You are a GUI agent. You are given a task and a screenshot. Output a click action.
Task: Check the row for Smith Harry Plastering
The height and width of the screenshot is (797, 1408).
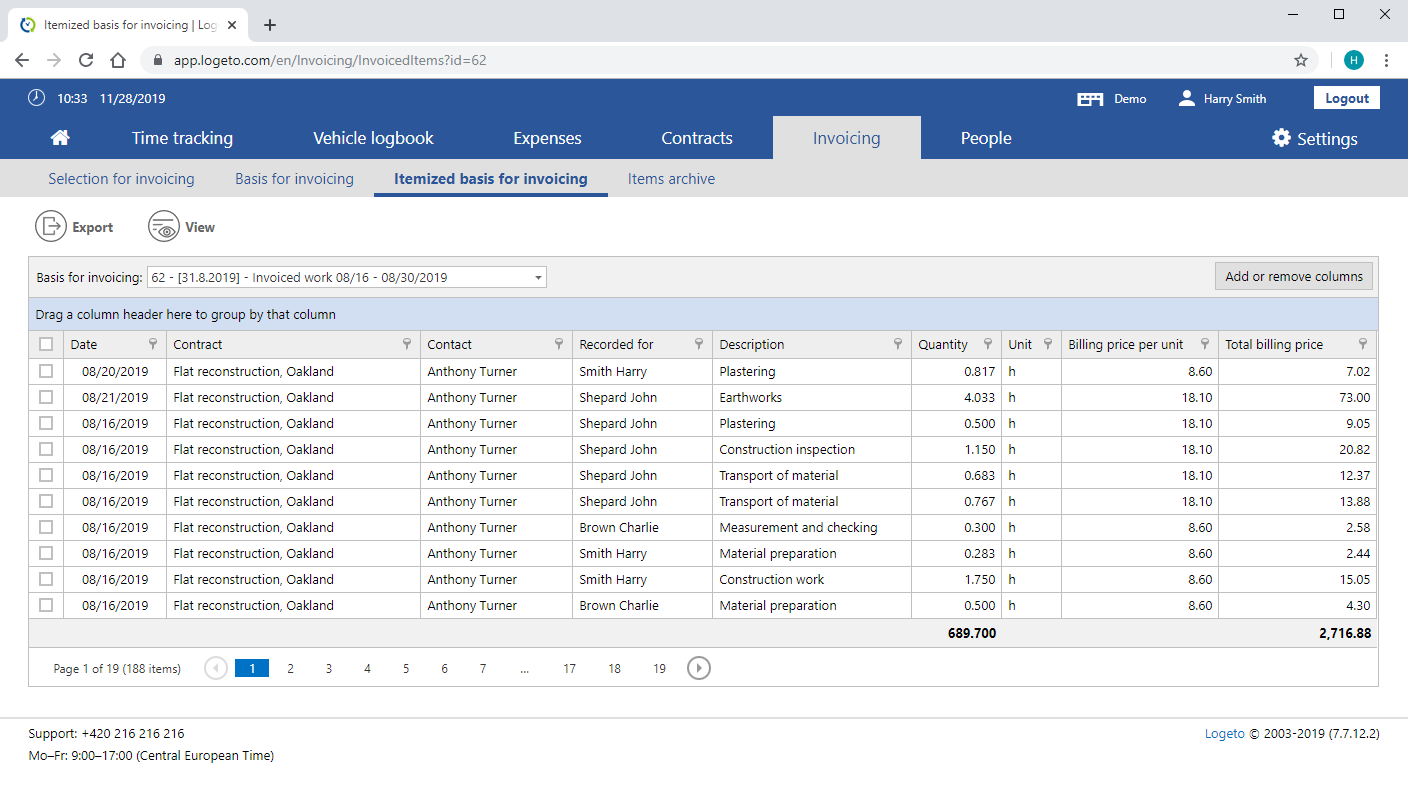coord(46,371)
